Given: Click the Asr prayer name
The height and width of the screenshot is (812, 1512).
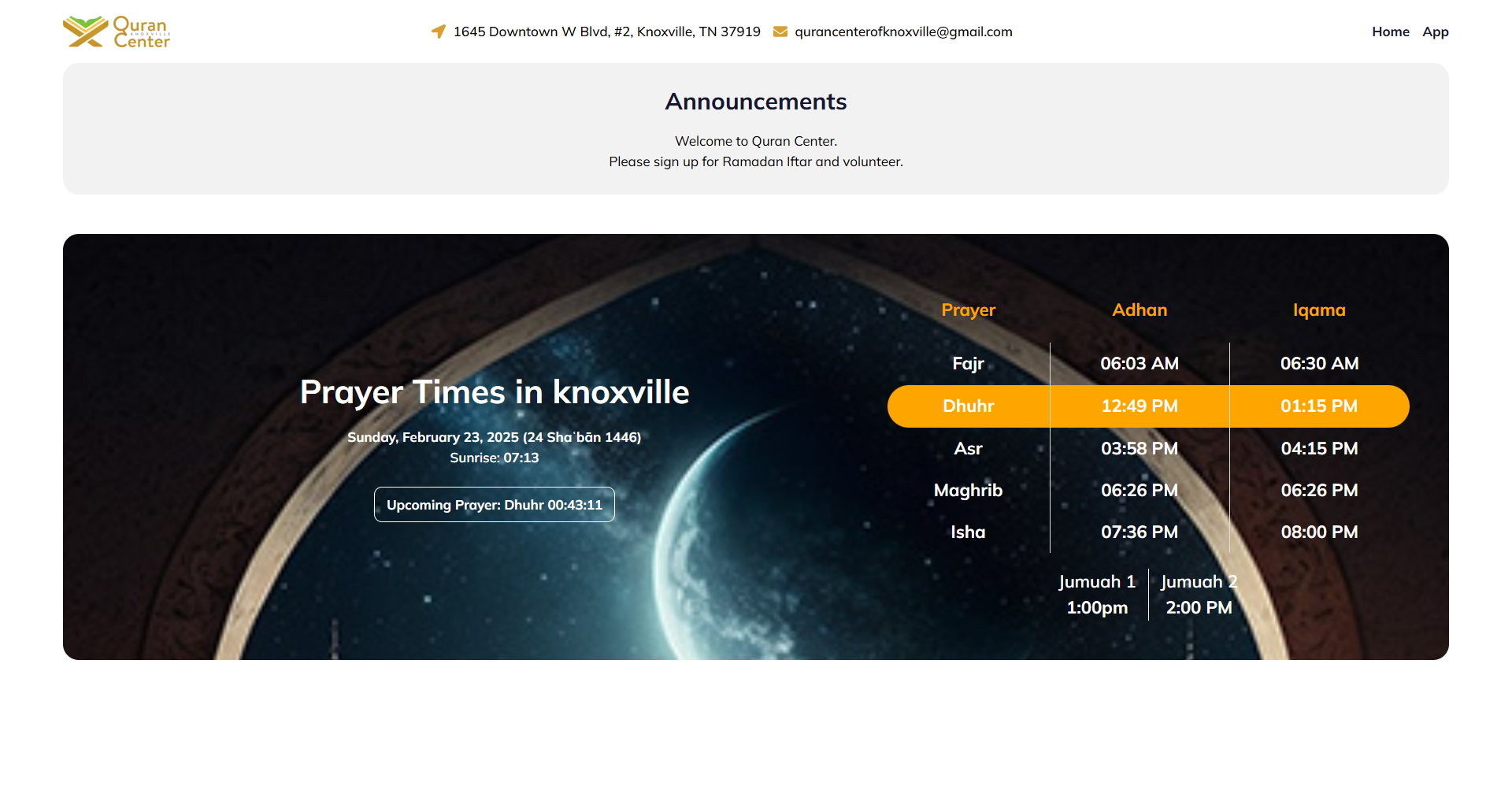Looking at the screenshot, I should (x=968, y=449).
